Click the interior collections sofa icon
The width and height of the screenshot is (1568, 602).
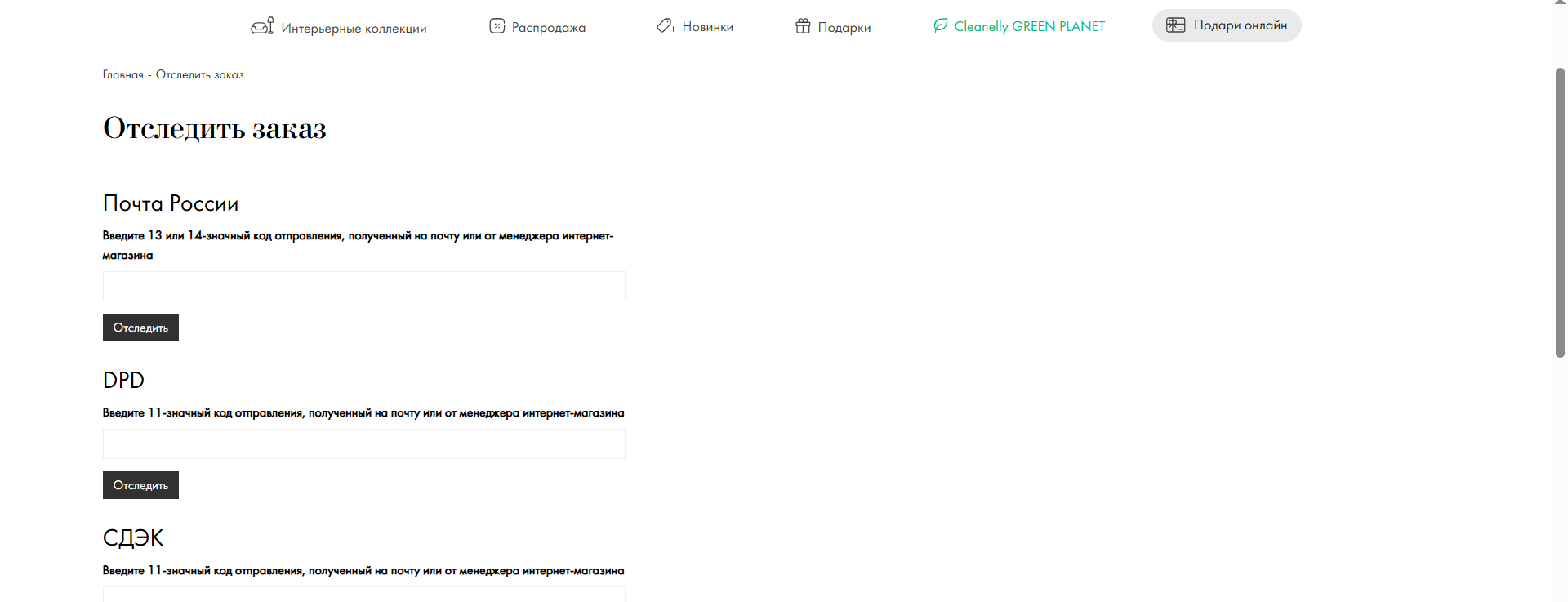pyautogui.click(x=262, y=27)
